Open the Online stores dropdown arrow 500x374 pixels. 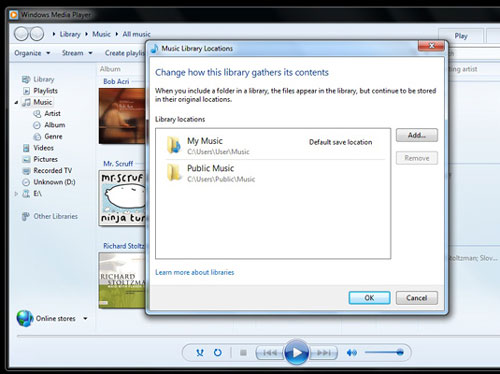click(x=85, y=319)
